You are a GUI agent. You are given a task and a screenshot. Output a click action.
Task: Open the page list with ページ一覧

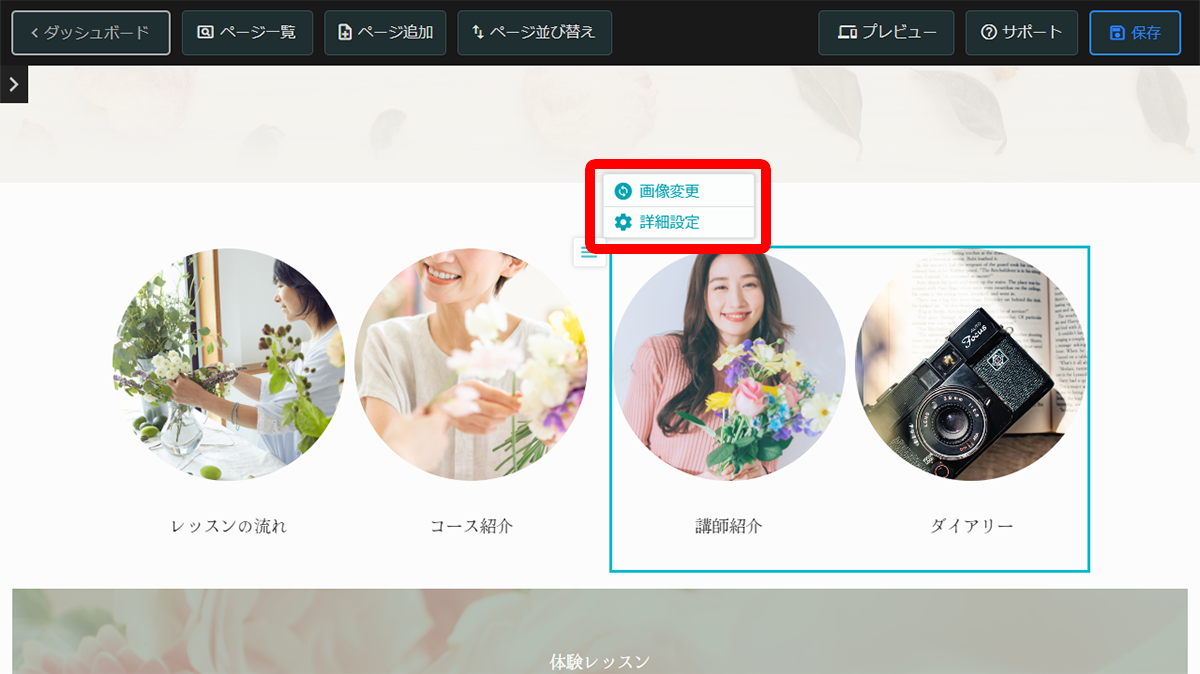[x=247, y=32]
